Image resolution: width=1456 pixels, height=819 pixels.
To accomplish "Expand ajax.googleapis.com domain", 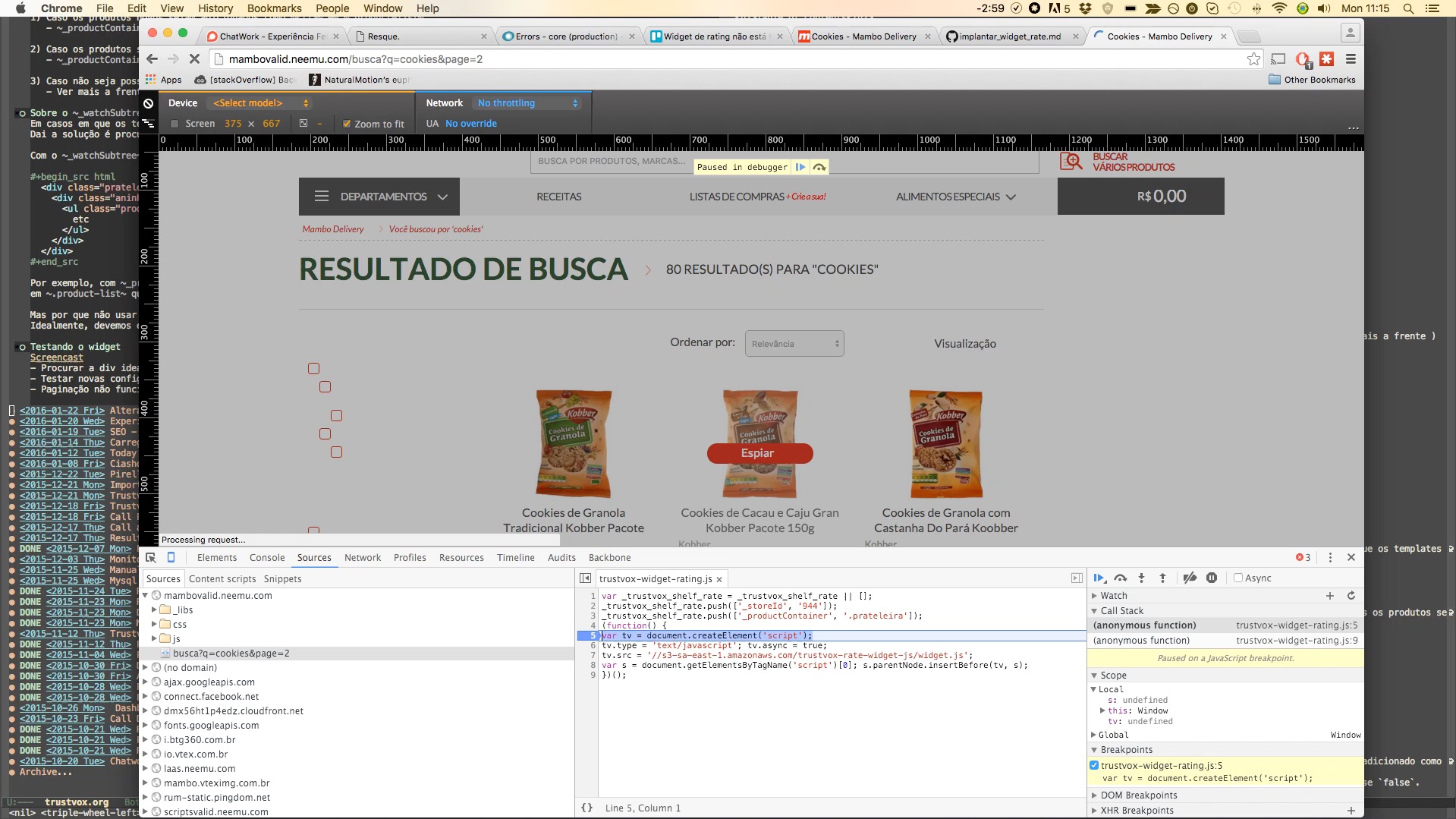I will click(145, 682).
